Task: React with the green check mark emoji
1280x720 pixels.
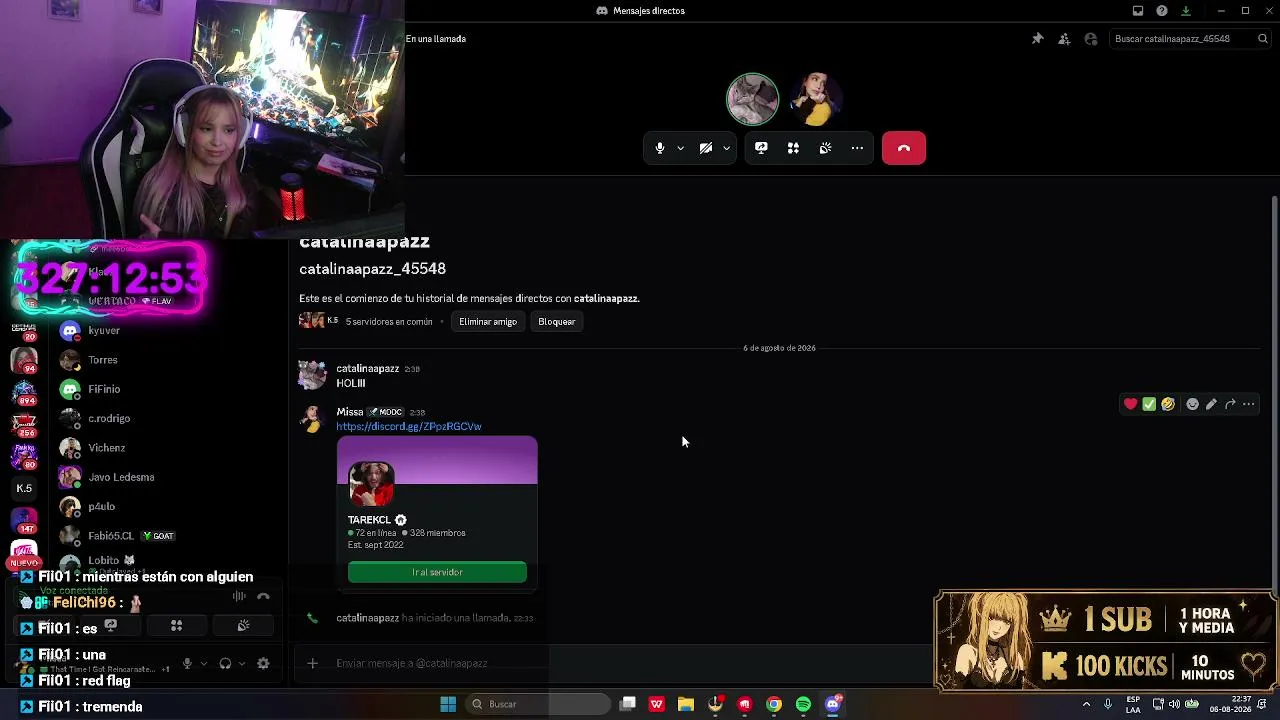Action: point(1149,404)
